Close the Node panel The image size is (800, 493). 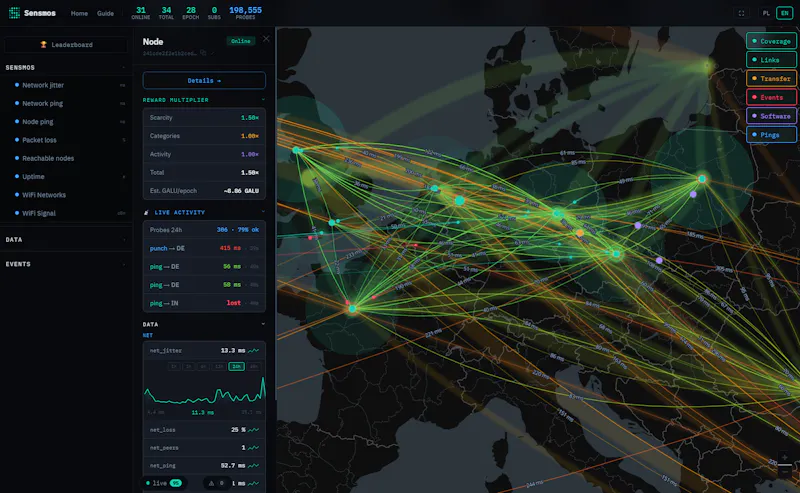point(266,39)
